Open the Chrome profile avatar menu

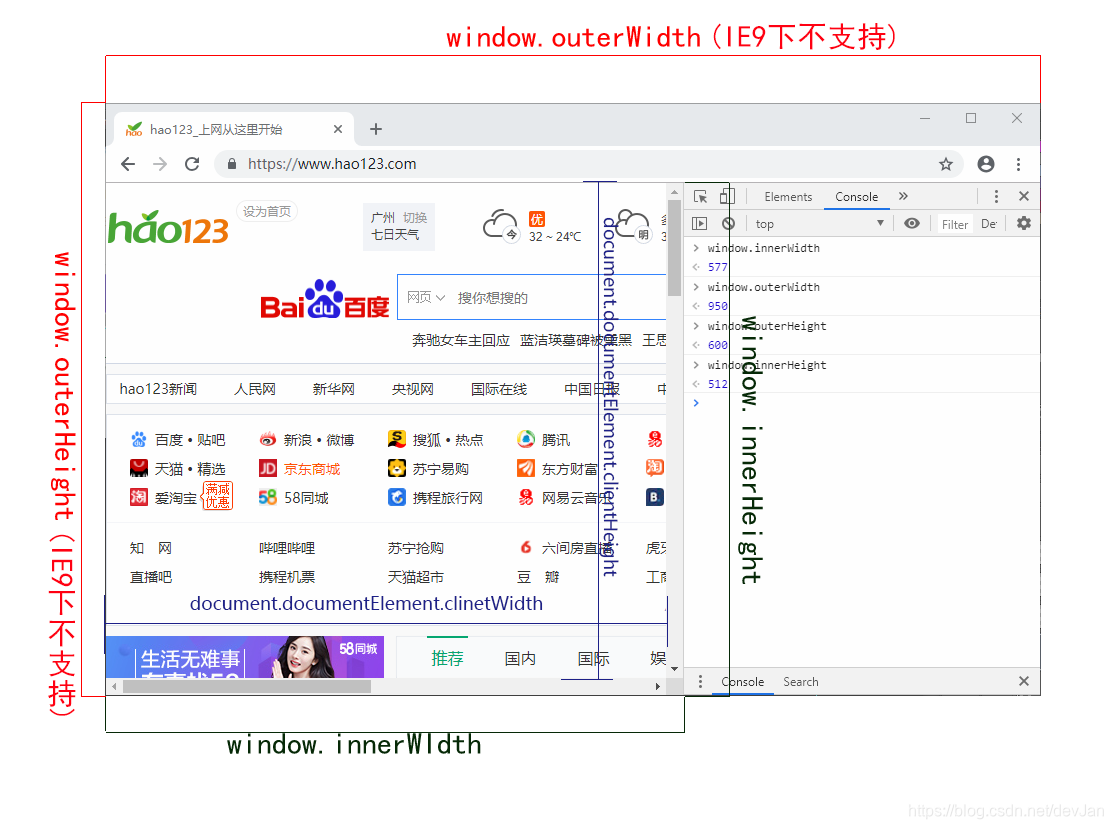tap(985, 164)
